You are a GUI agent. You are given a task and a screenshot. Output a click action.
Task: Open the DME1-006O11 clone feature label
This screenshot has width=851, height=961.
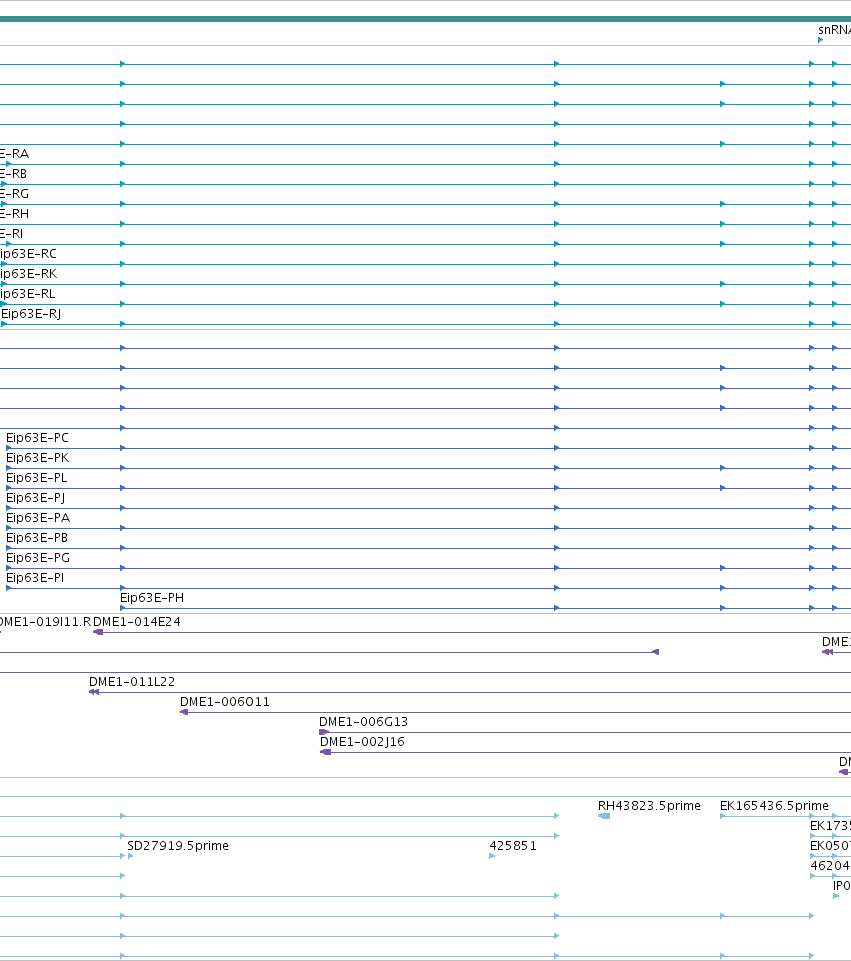pyautogui.click(x=225, y=702)
